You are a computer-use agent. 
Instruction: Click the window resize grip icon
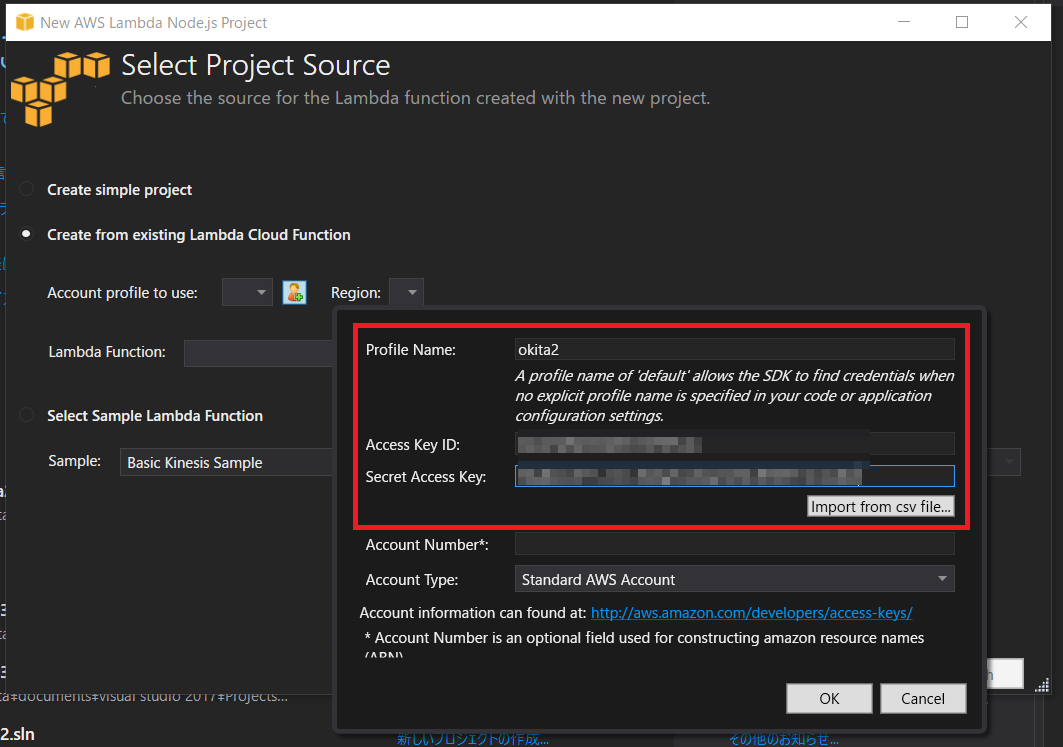[1042, 686]
